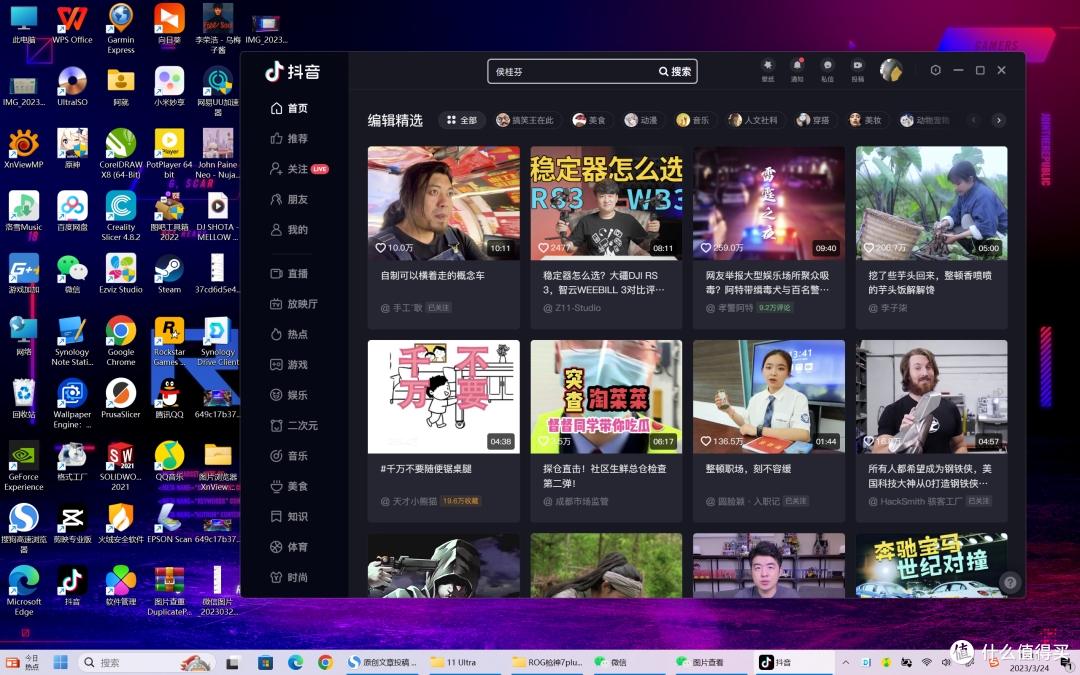Open 私信 private messages icon
Image resolution: width=1080 pixels, height=675 pixels.
point(827,69)
